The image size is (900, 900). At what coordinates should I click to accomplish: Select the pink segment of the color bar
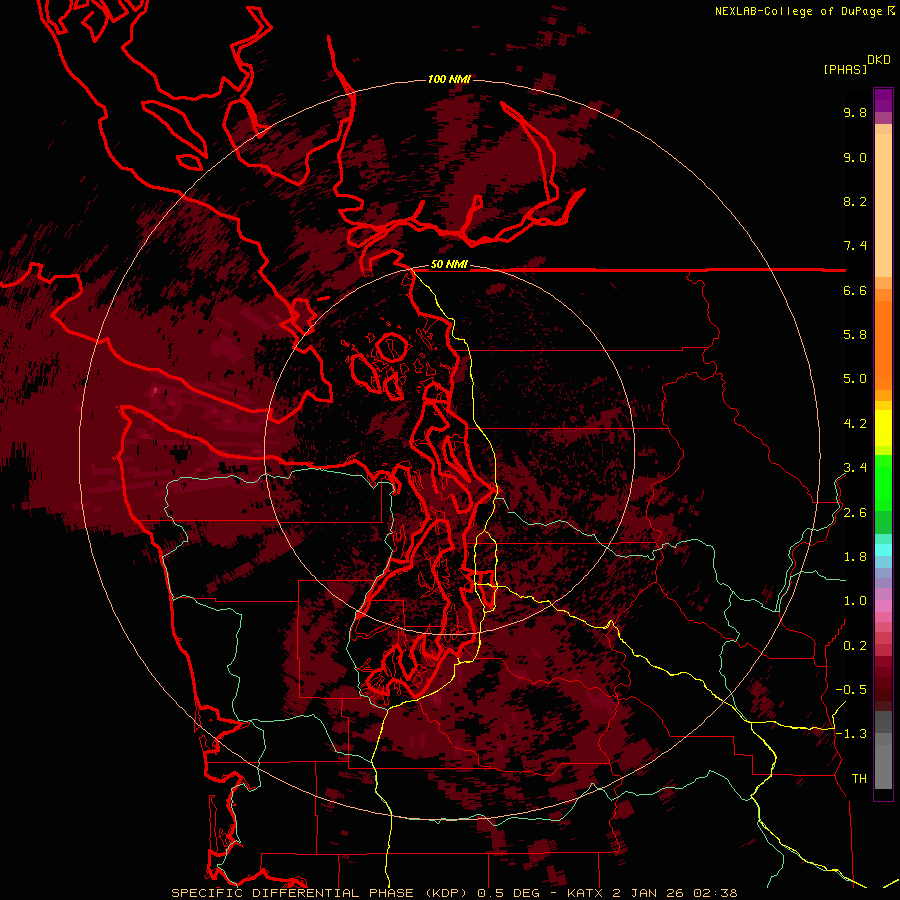click(883, 606)
